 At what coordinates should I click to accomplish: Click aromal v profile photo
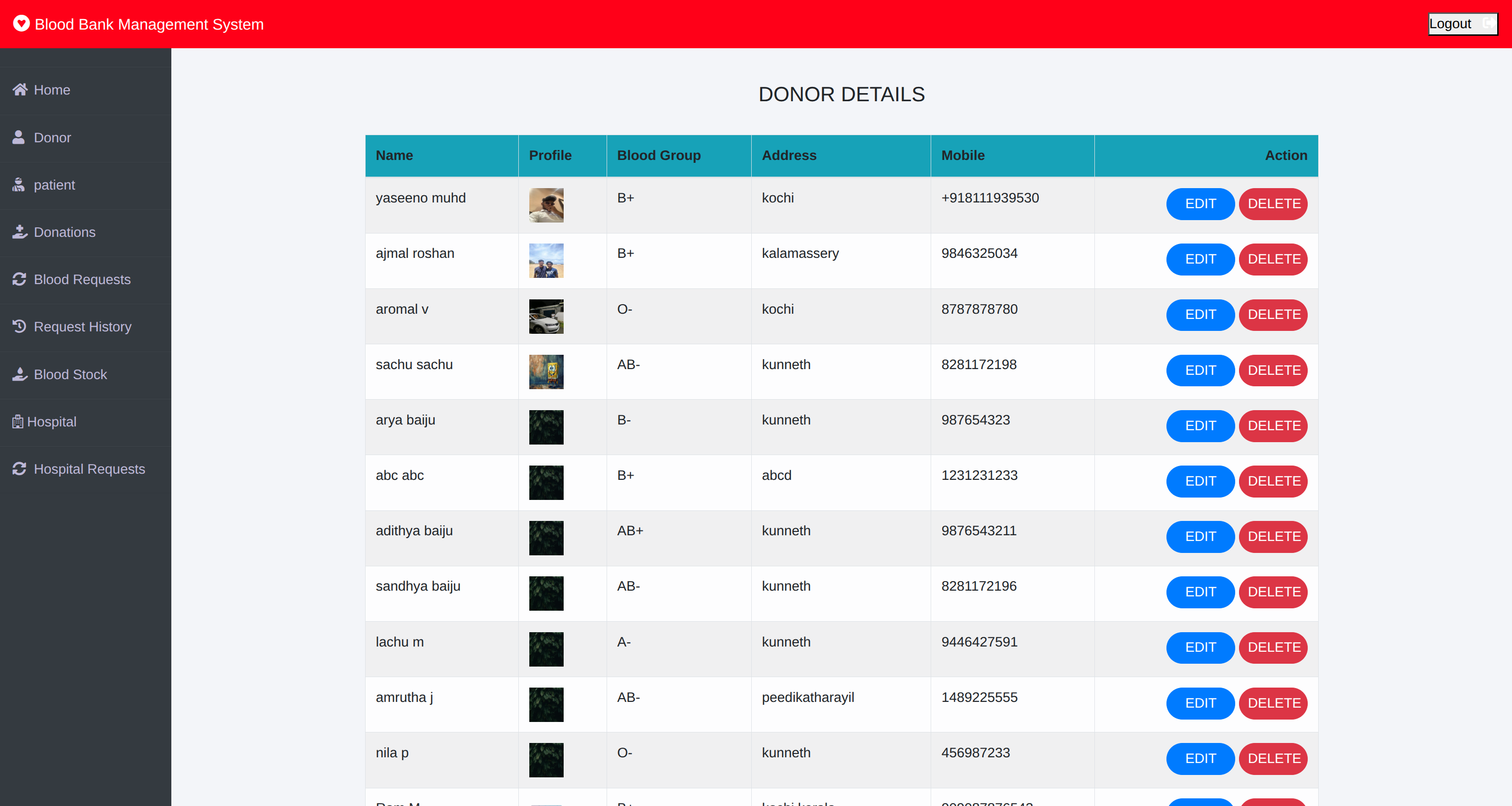pyautogui.click(x=546, y=317)
